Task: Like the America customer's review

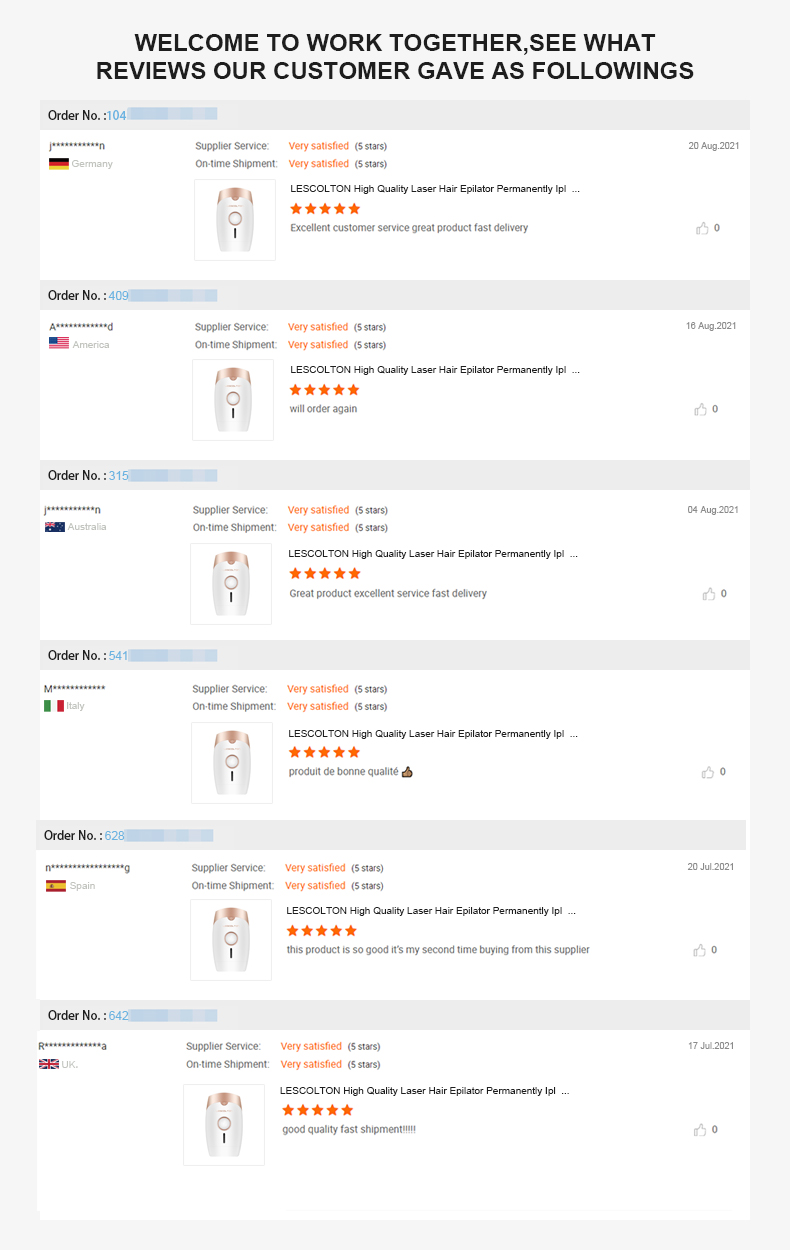Action: pos(701,409)
